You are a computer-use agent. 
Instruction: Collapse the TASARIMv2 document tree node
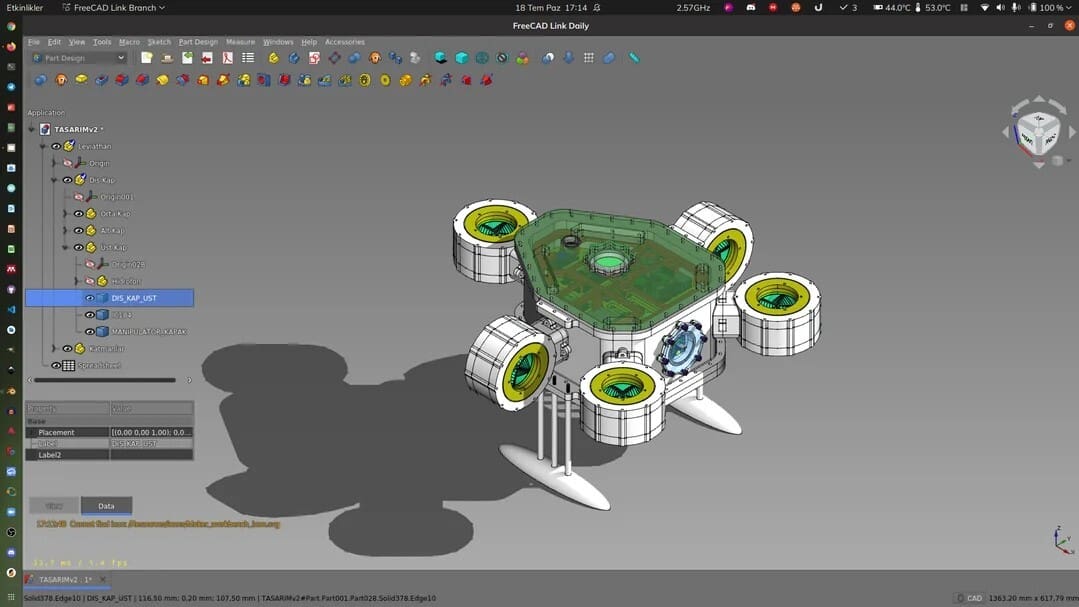[x=31, y=129]
